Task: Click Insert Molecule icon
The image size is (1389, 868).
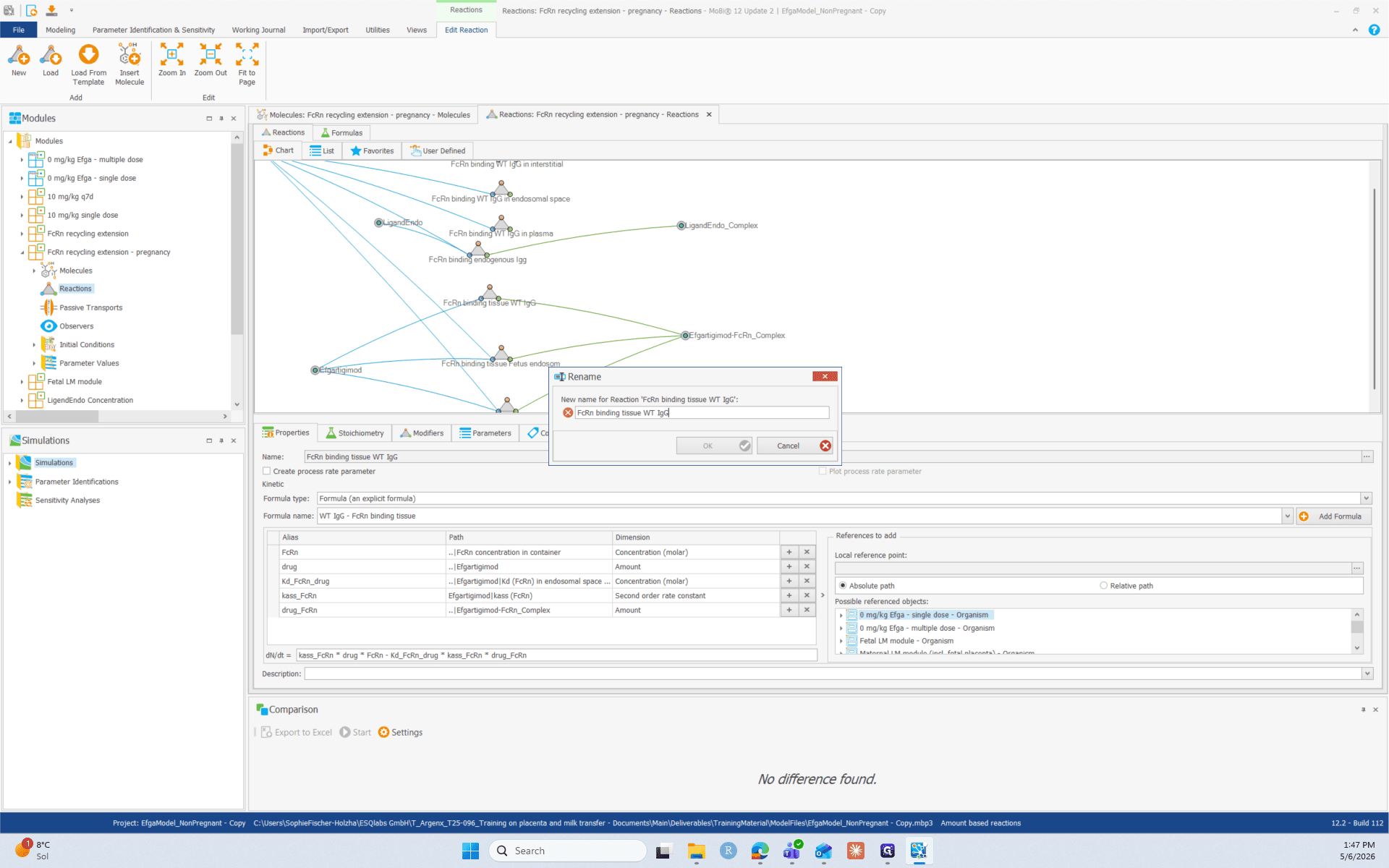Action: pyautogui.click(x=129, y=64)
